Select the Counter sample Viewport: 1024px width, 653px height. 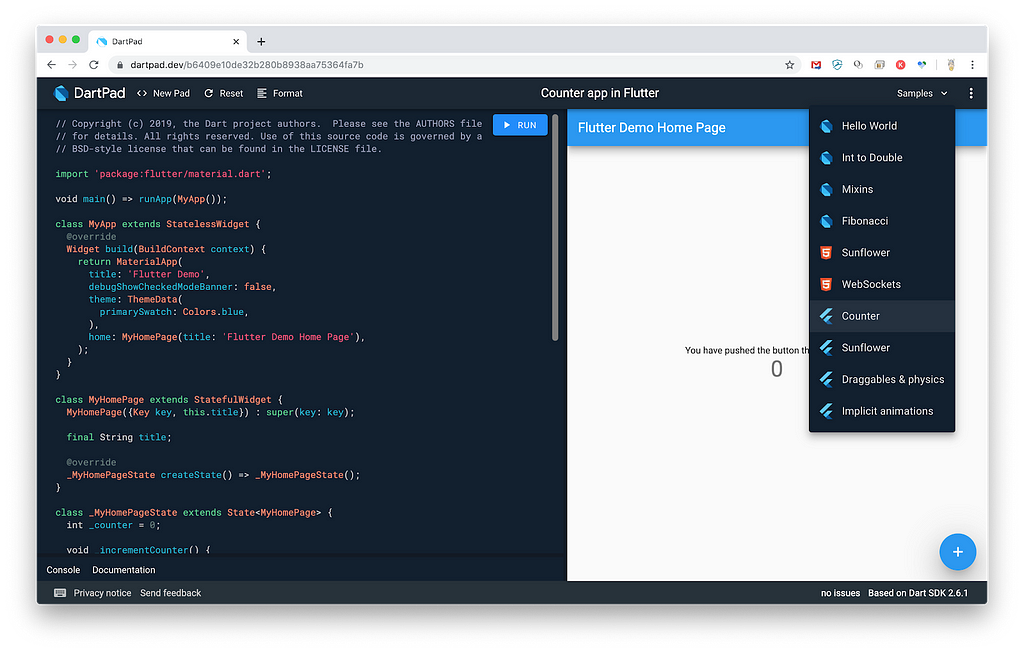pyautogui.click(x=882, y=316)
